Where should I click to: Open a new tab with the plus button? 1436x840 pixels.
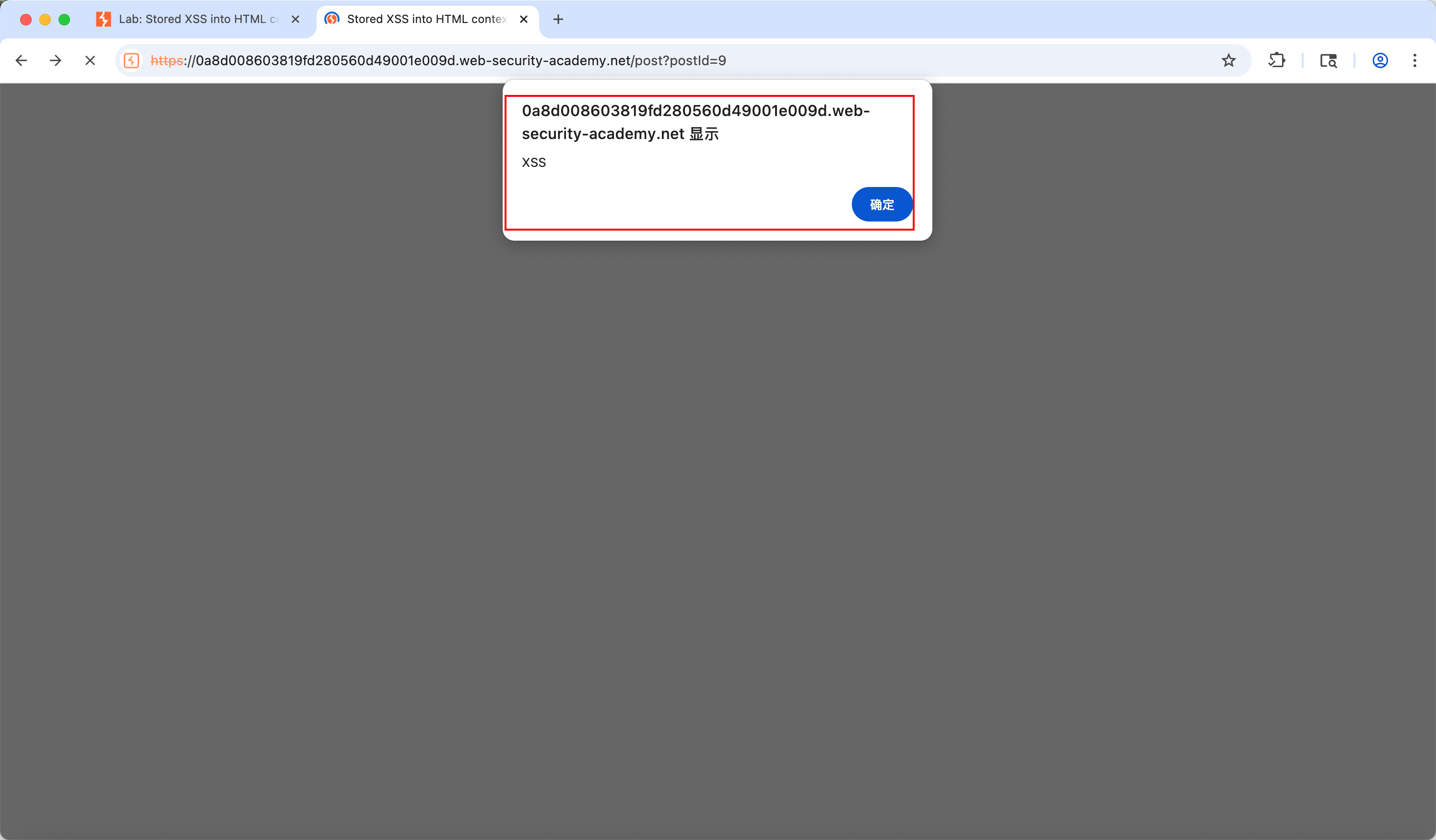tap(558, 19)
